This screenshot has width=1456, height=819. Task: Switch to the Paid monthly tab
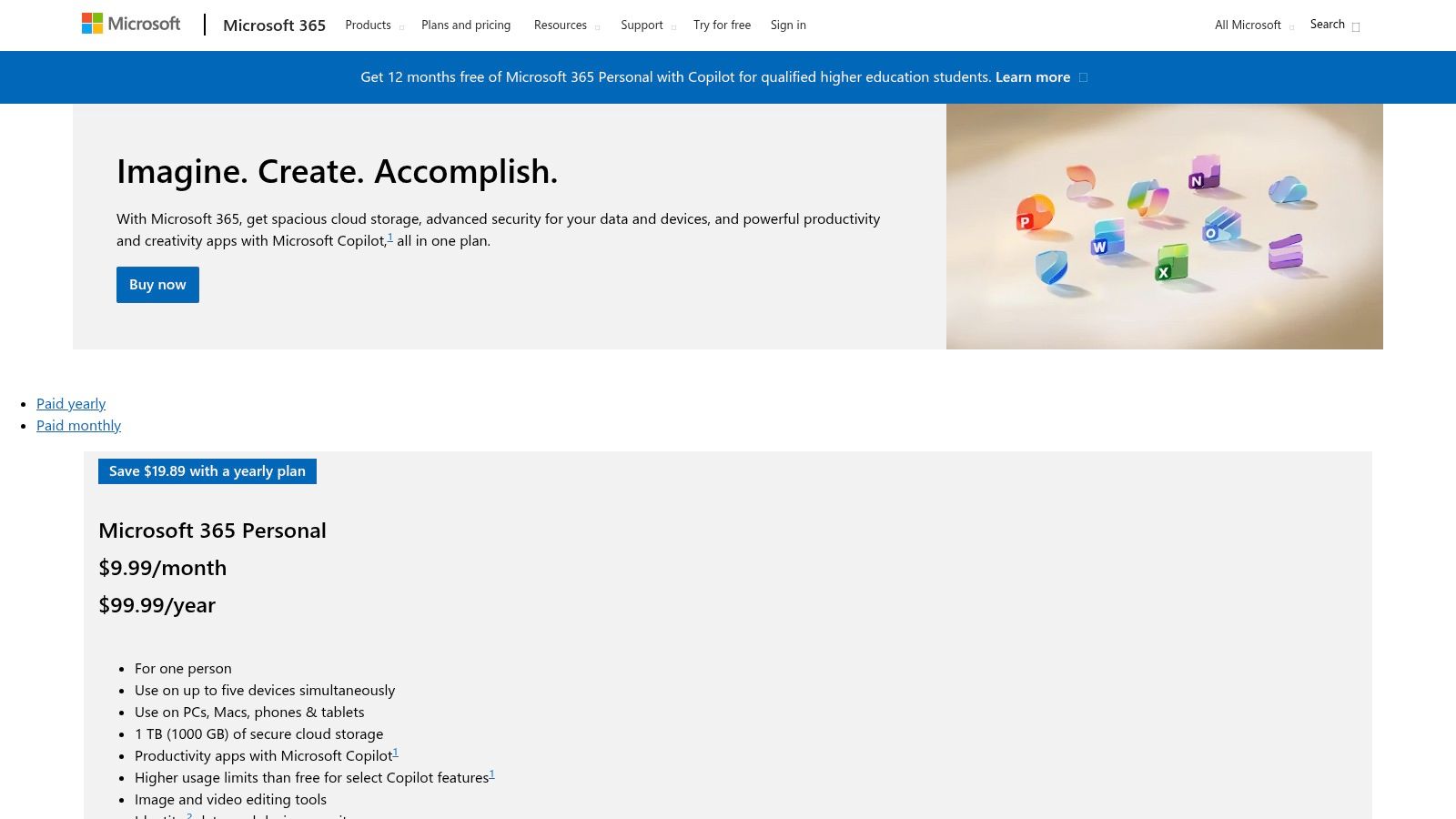[x=78, y=425]
